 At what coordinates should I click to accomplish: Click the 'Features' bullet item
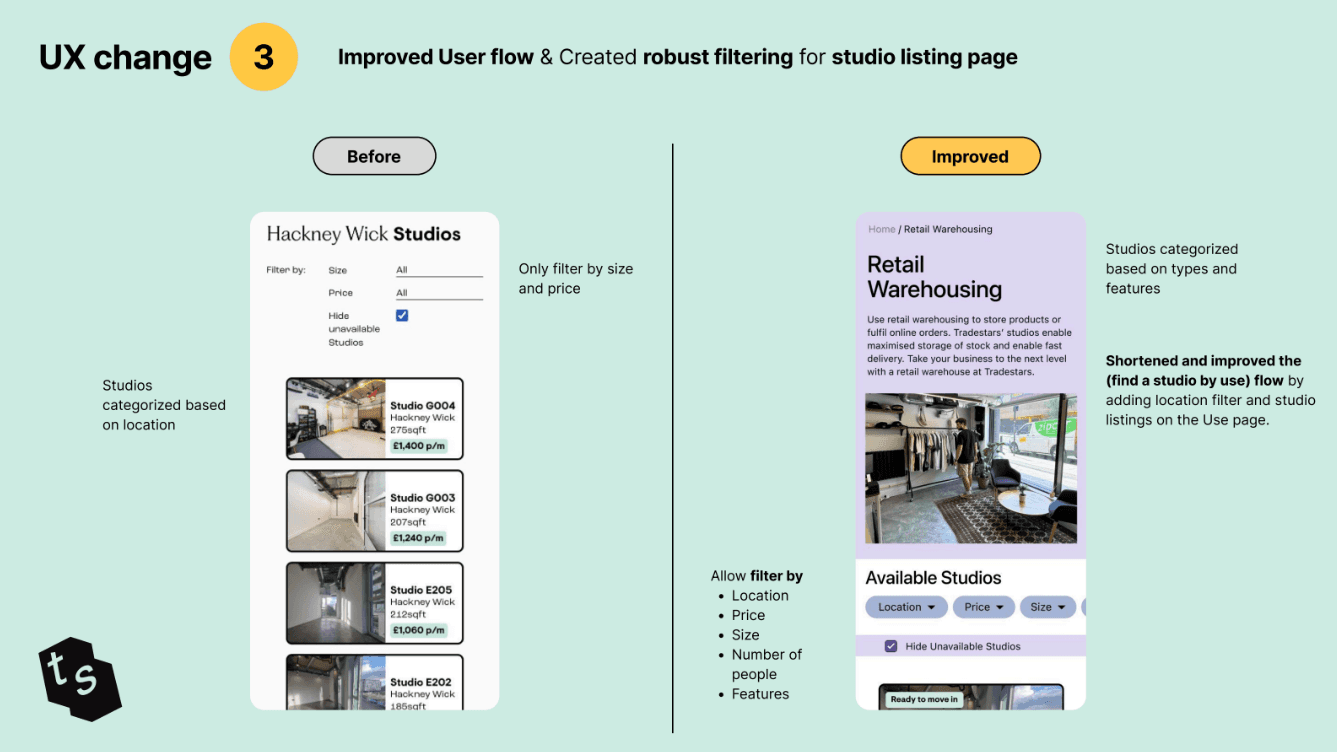click(x=760, y=694)
